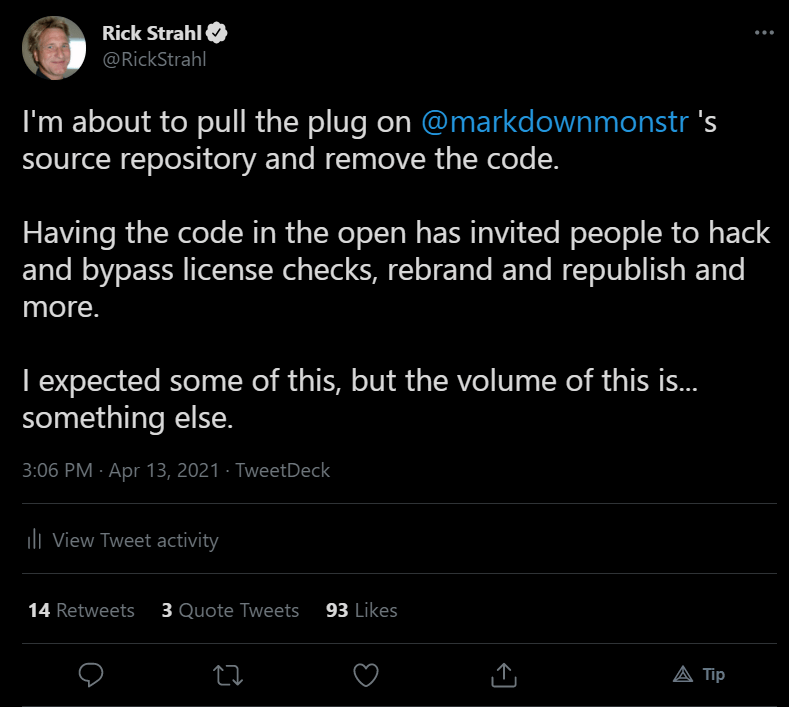Click the Tip label text
Screen dimensions: 789x707
(x=714, y=674)
